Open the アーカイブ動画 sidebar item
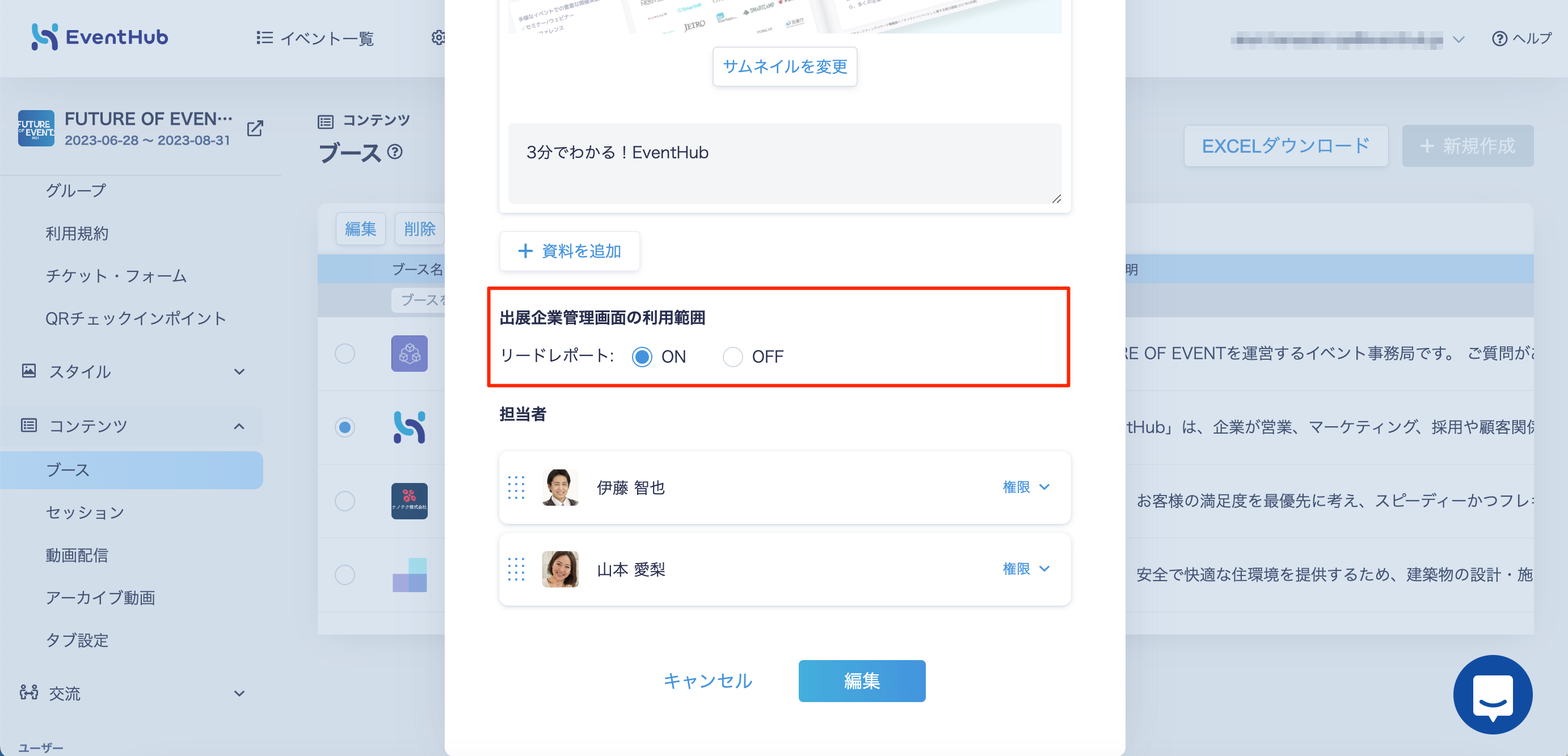 coord(100,598)
